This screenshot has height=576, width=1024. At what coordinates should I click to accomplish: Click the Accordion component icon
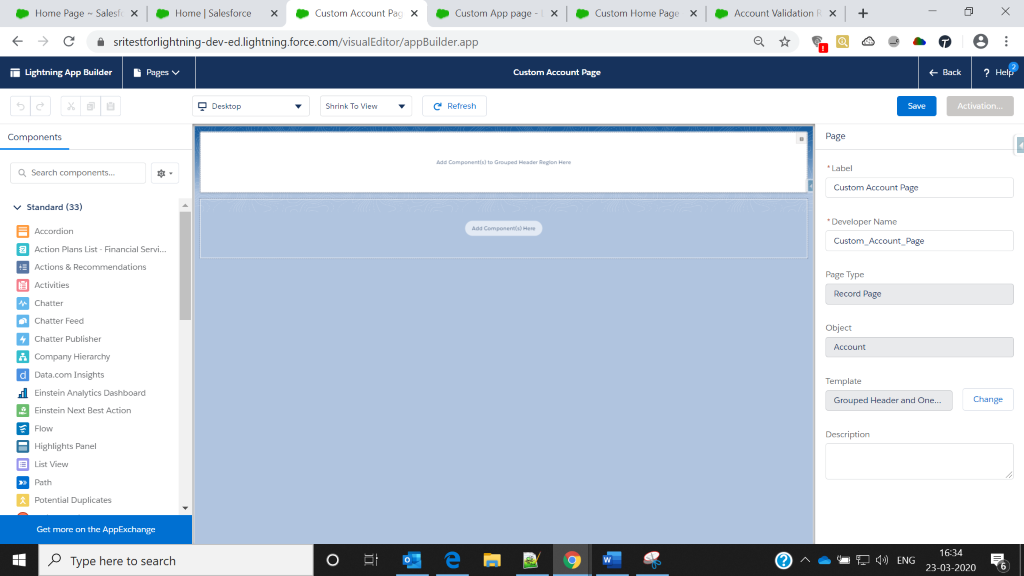(x=23, y=231)
